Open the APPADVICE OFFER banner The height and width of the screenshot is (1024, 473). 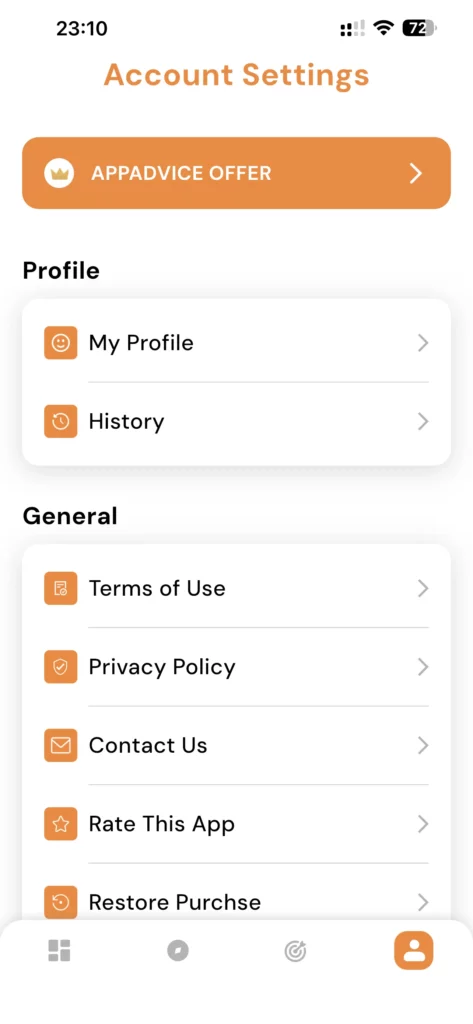pos(236,173)
